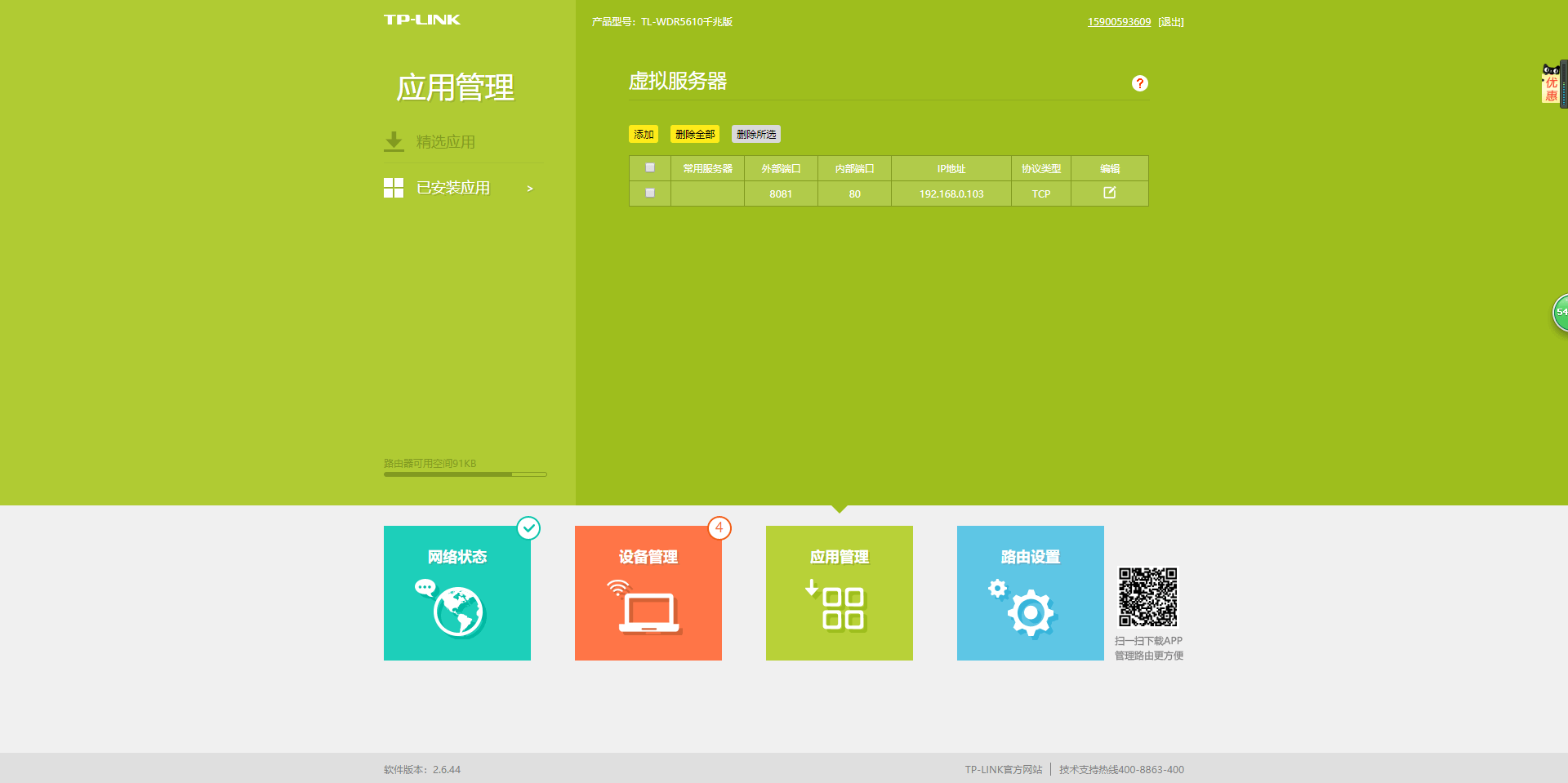Viewport: 1568px width, 783px height.
Task: Click the 精选应用 download icon
Action: point(394,141)
